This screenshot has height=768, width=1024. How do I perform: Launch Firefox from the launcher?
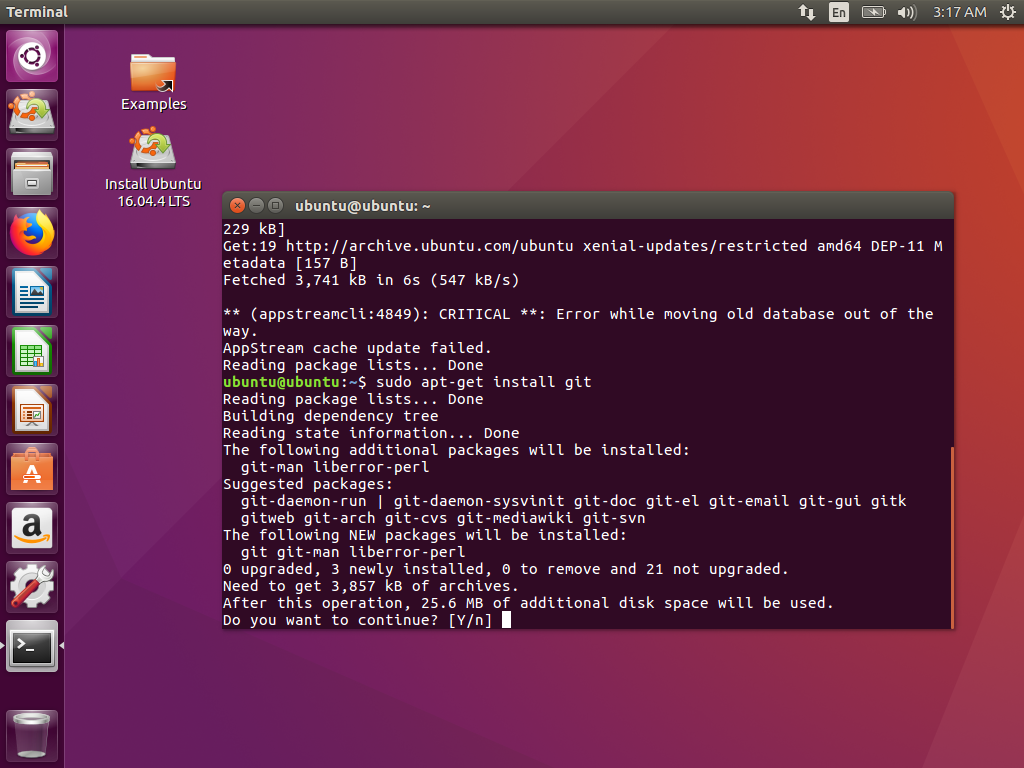tap(31, 232)
